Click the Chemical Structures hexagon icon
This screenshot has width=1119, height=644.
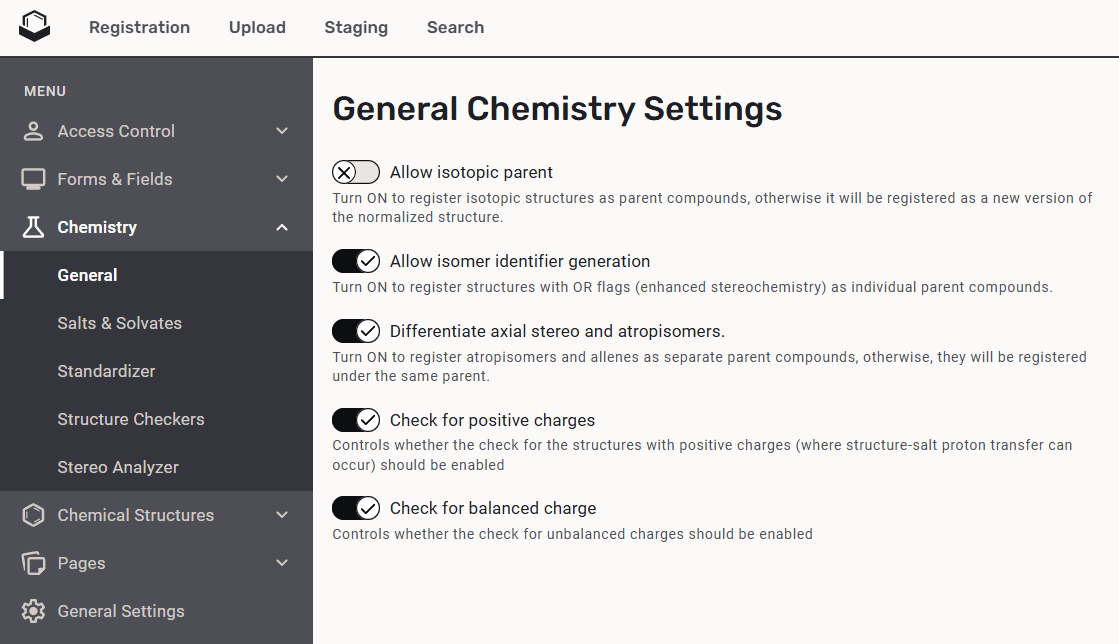(33, 515)
